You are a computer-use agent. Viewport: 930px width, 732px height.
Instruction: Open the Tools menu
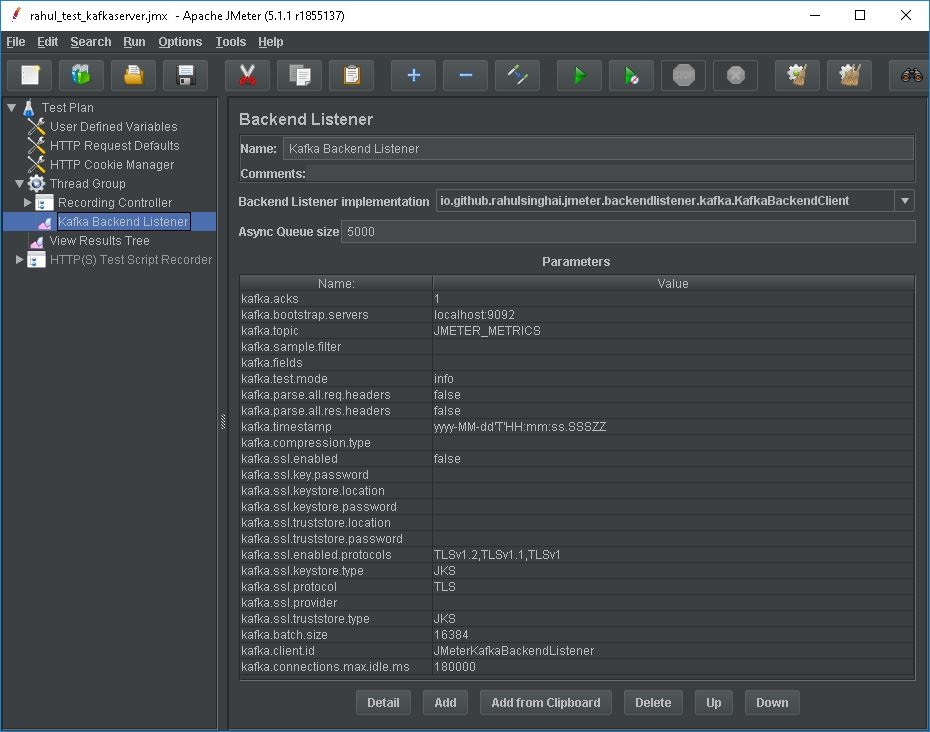(230, 42)
